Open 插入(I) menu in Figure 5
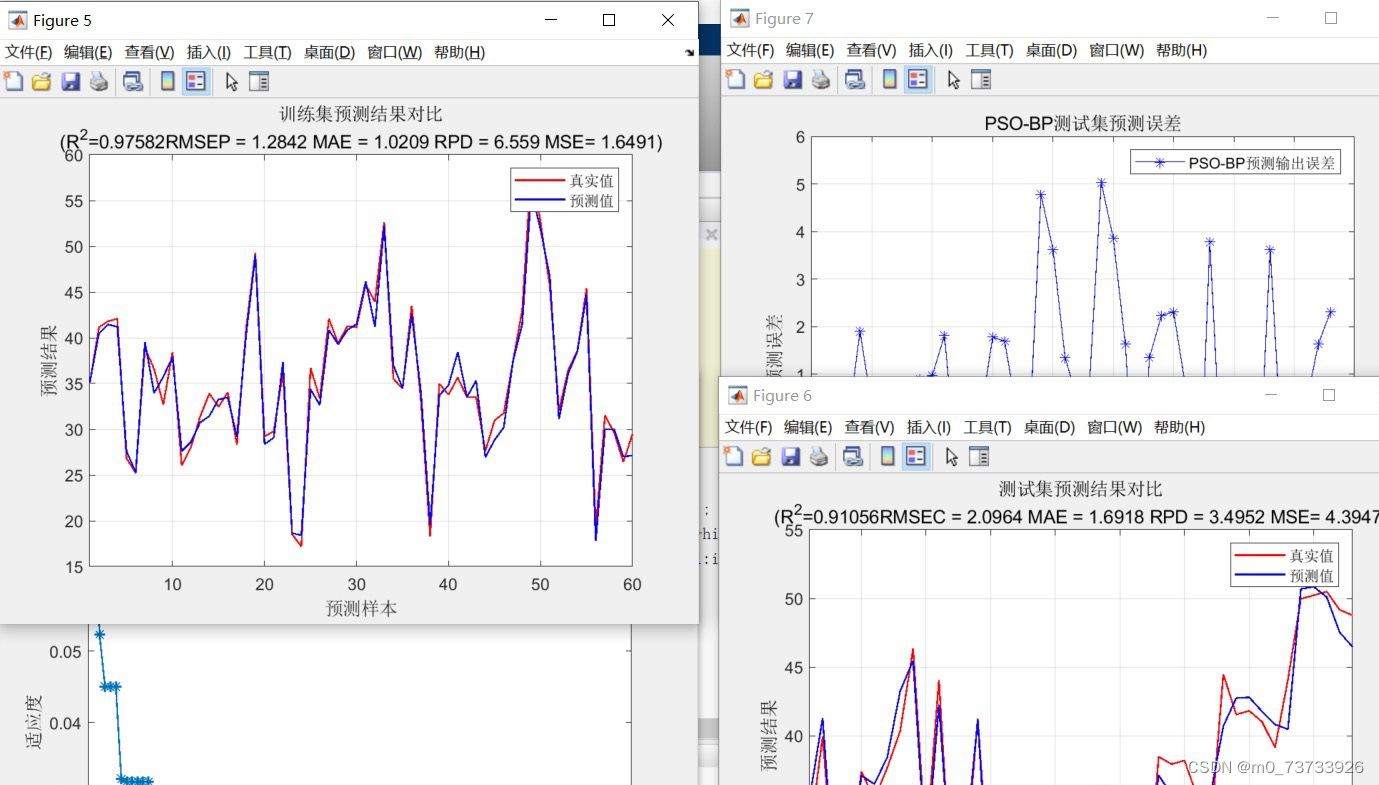 (x=209, y=53)
